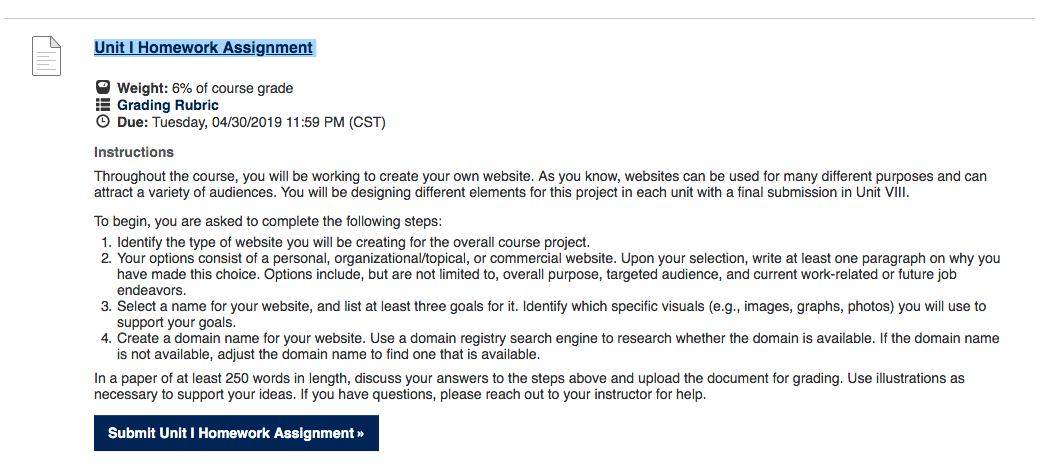The height and width of the screenshot is (468, 1055).
Task: Click the scale icon next to Weight
Action: coord(102,87)
